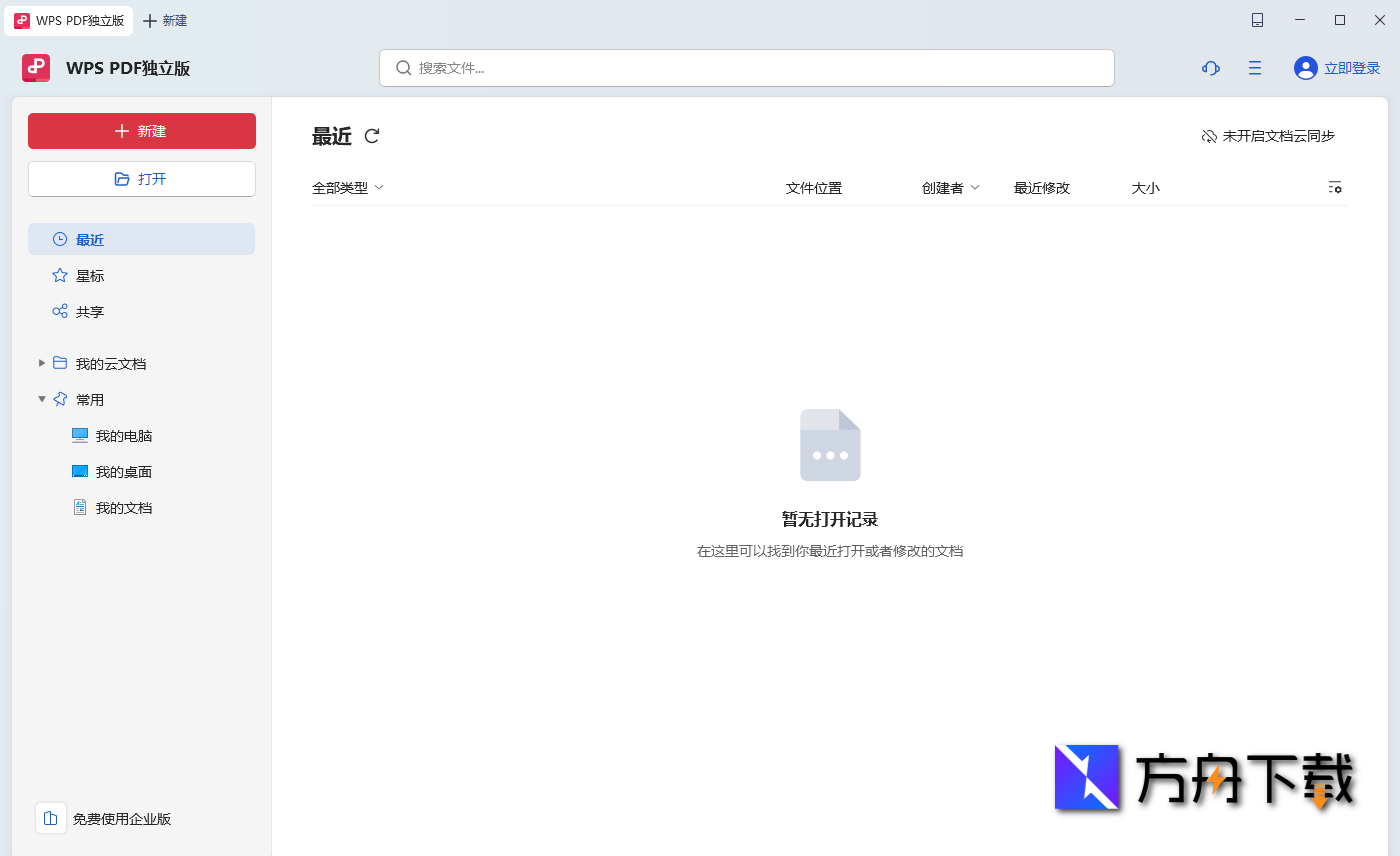Open 我的电脑 from the sidebar
The height and width of the screenshot is (856, 1400).
pyautogui.click(x=123, y=435)
